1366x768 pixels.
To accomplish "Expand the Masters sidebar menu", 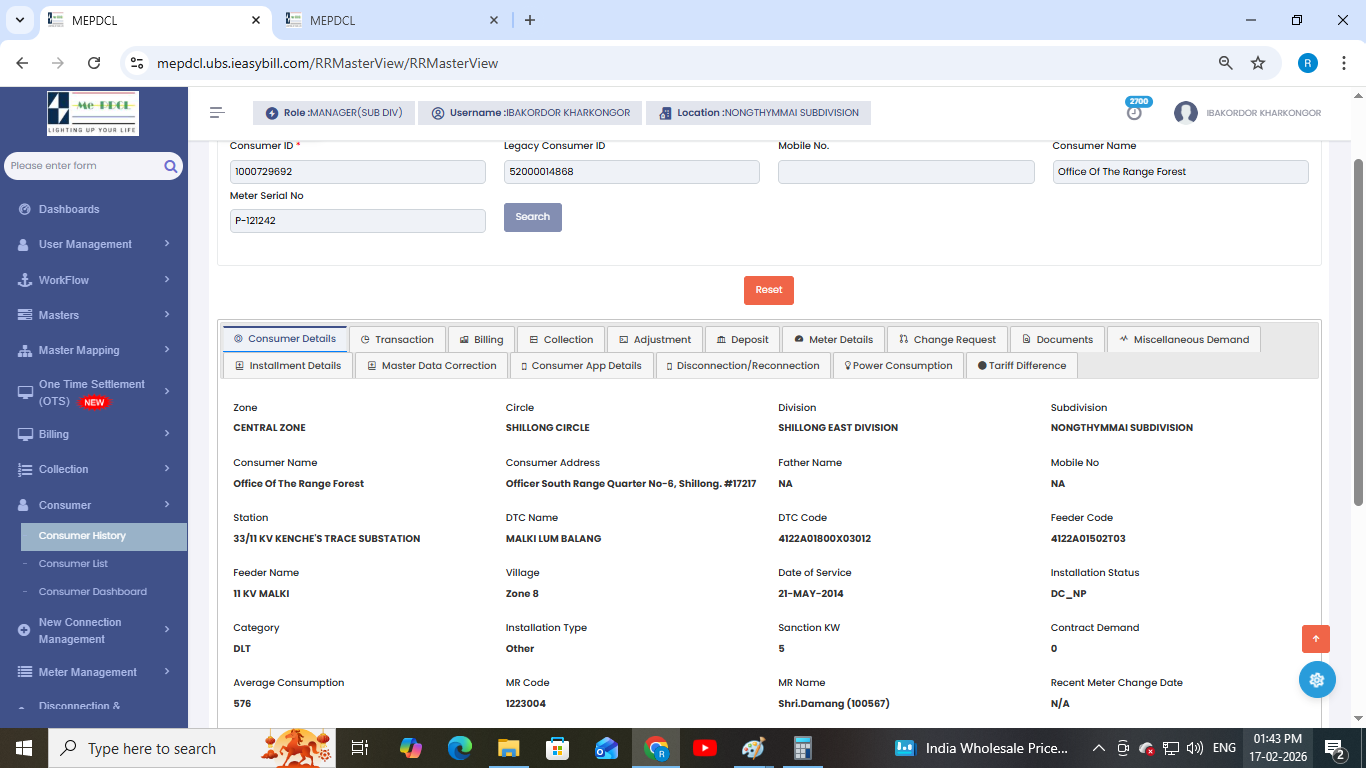I will (93, 315).
